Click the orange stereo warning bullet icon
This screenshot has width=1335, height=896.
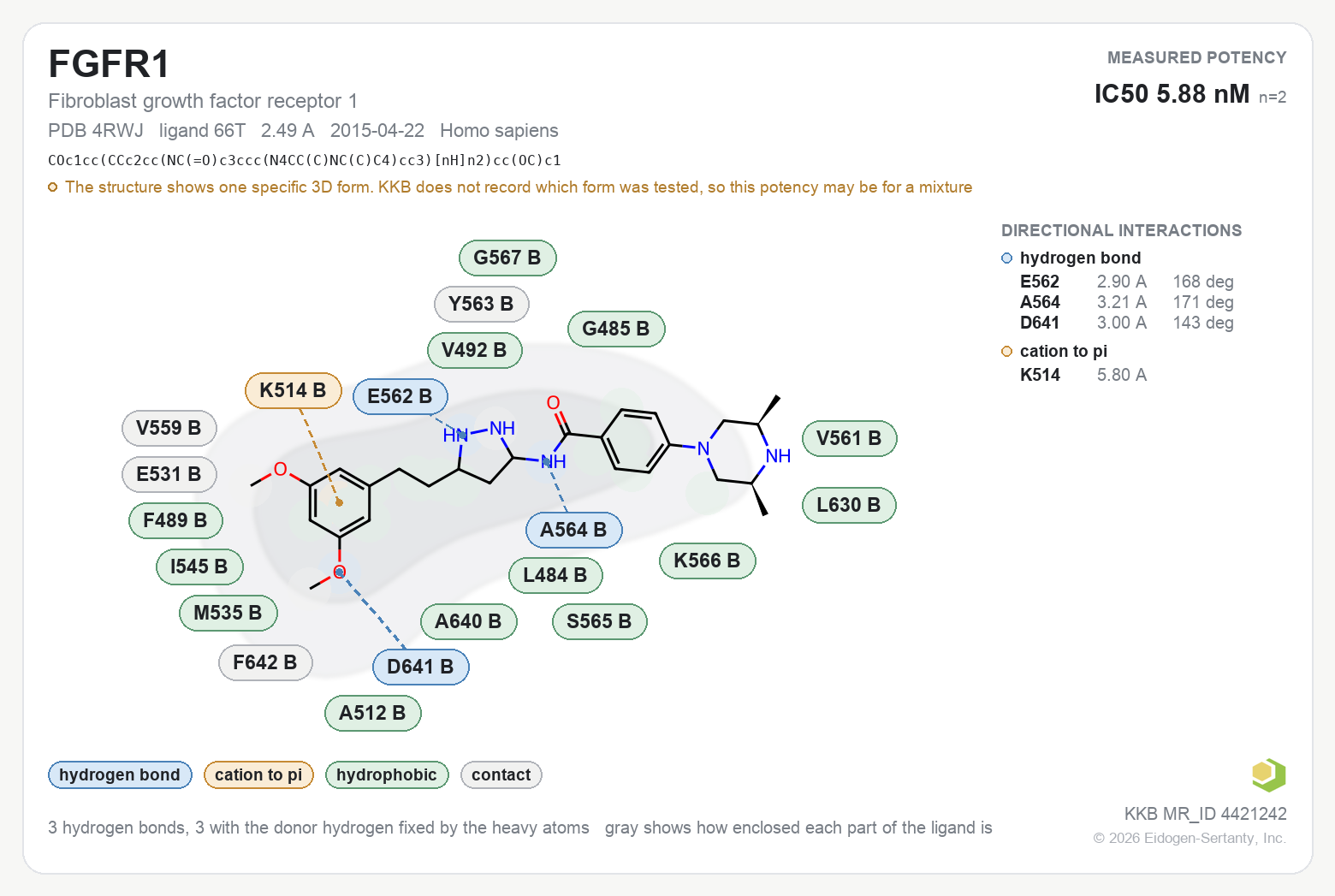(x=53, y=187)
